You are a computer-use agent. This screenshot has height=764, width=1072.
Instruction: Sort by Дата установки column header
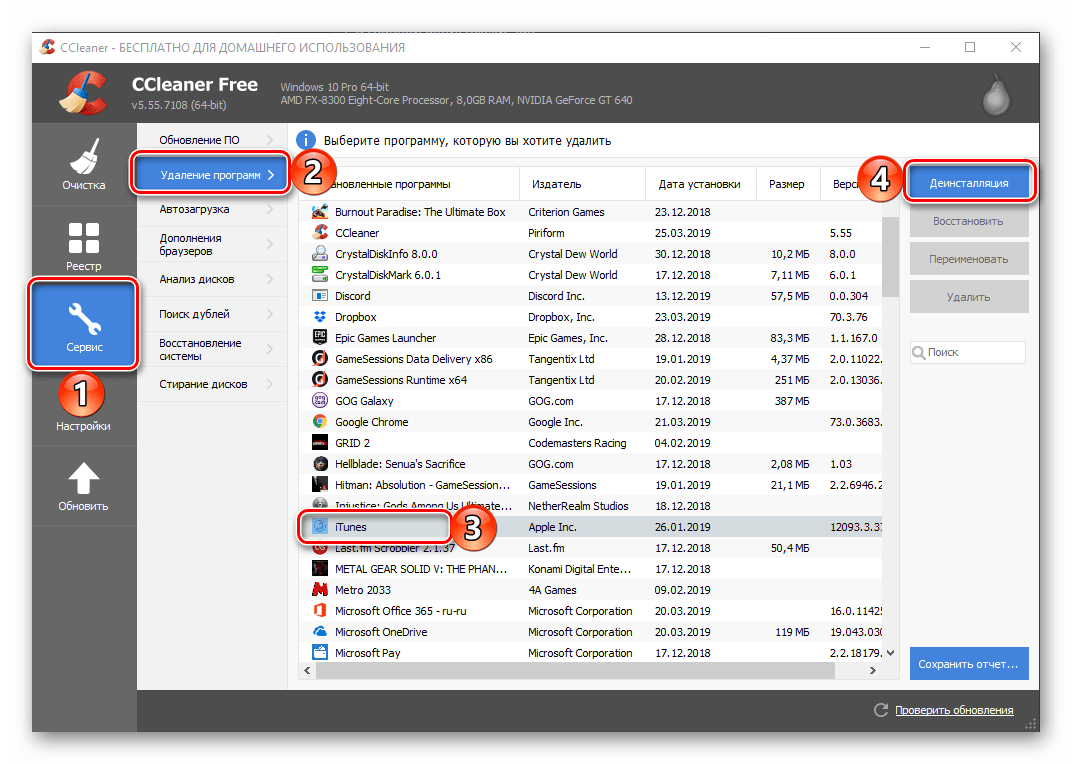point(699,184)
